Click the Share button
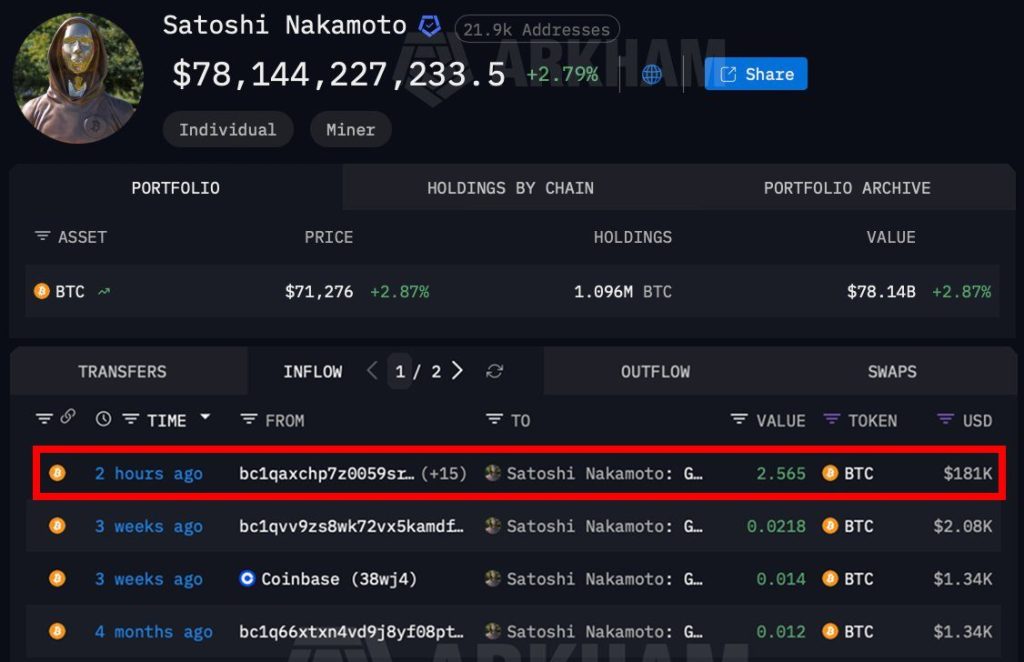1024x662 pixels. tap(756, 74)
